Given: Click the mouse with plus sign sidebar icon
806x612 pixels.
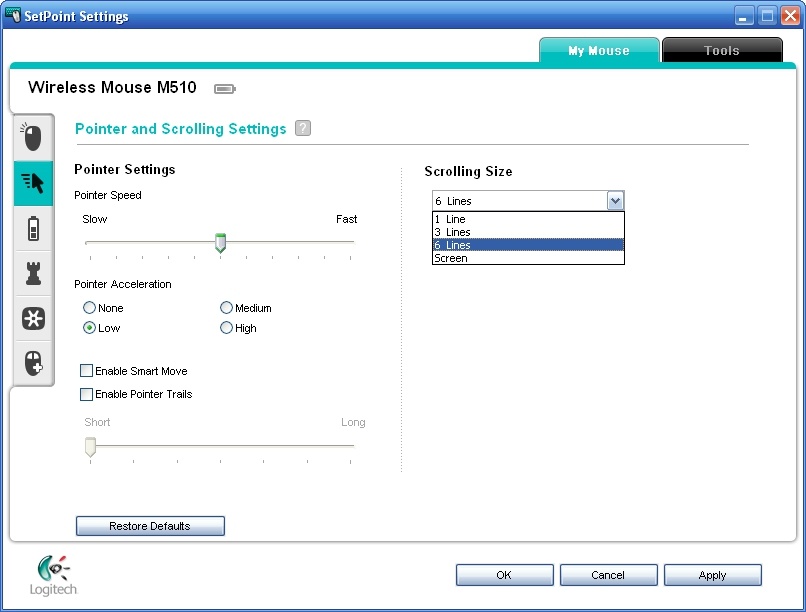Looking at the screenshot, I should coord(33,363).
